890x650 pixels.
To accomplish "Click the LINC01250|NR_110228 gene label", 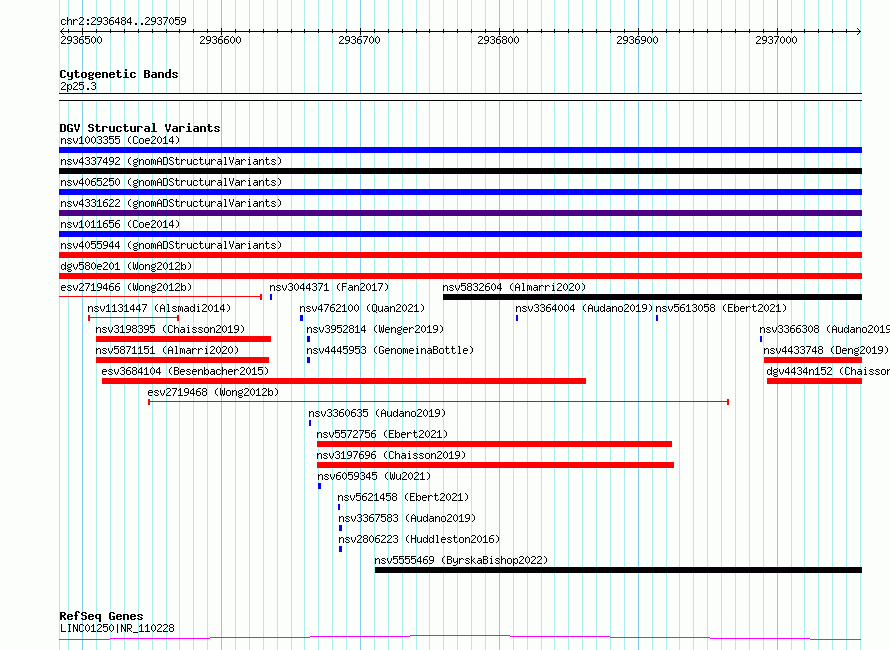I will 117,628.
